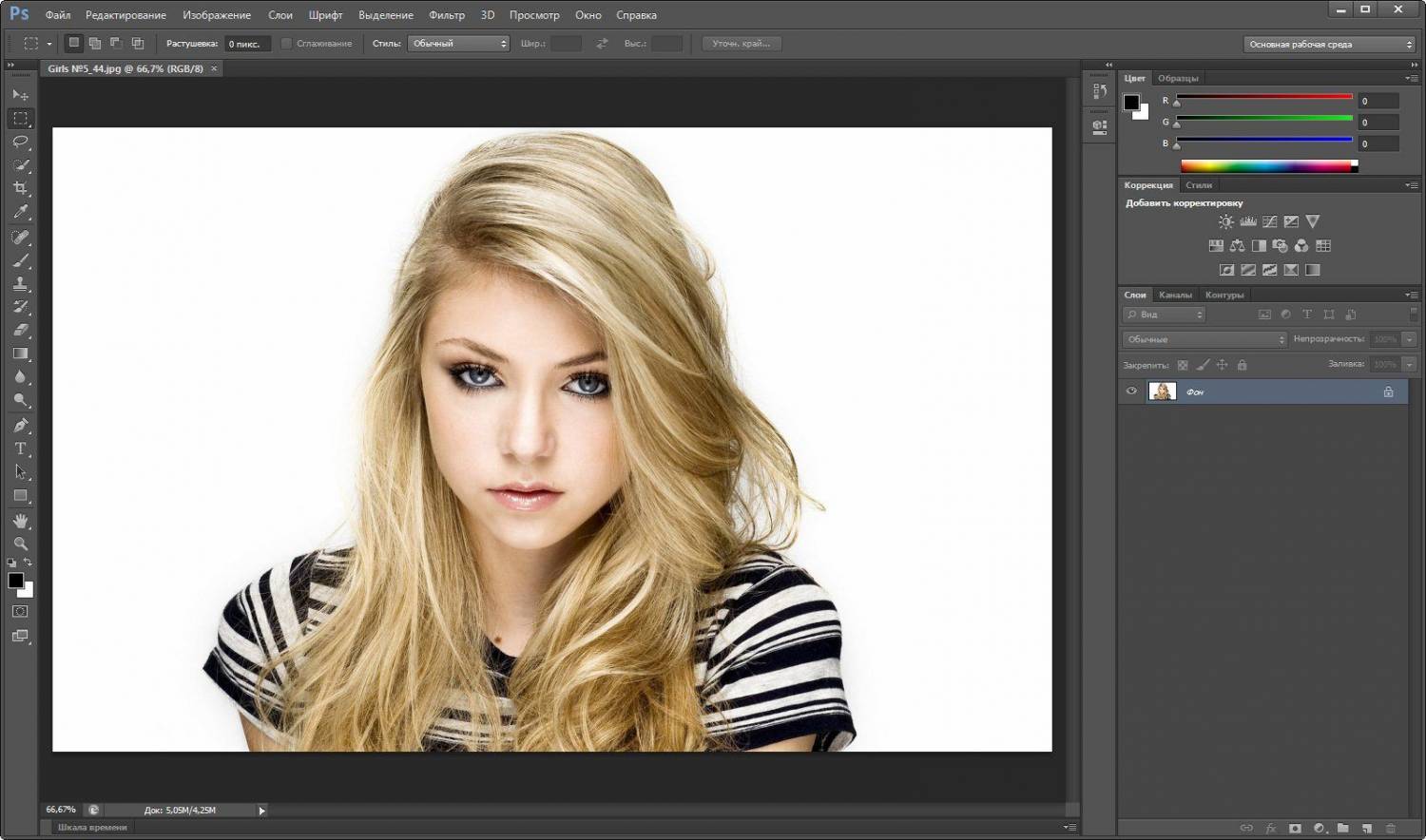Screen dimensions: 1426x840
Task: Hide the Фон layer with eye icon
Action: pyautogui.click(x=1131, y=391)
